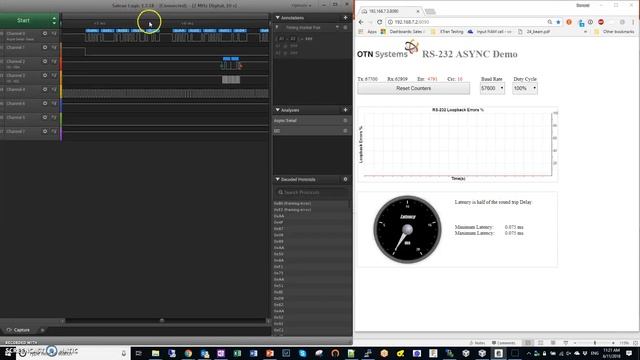Open Chrome three-dot menu
640x360 pixels.
[633, 22]
